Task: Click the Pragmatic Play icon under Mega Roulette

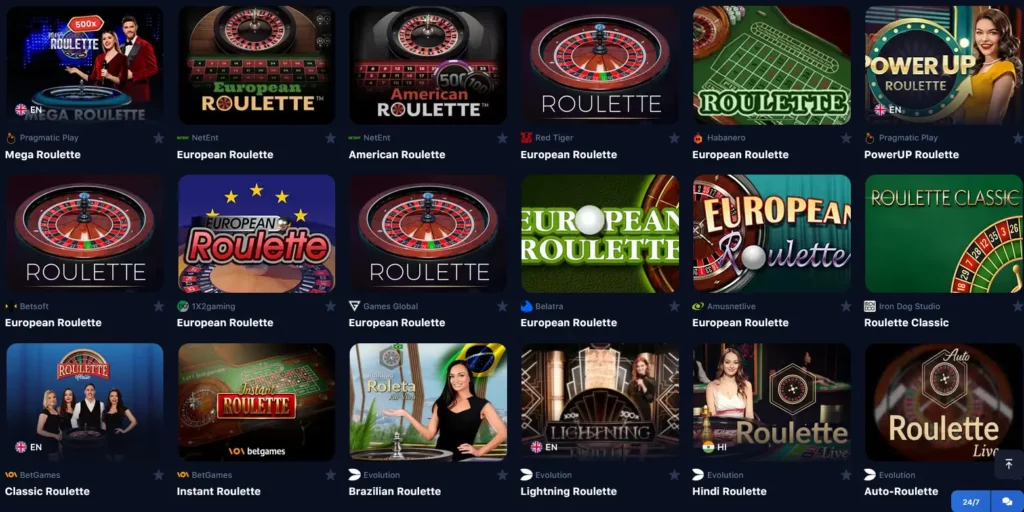Action: click(10, 138)
